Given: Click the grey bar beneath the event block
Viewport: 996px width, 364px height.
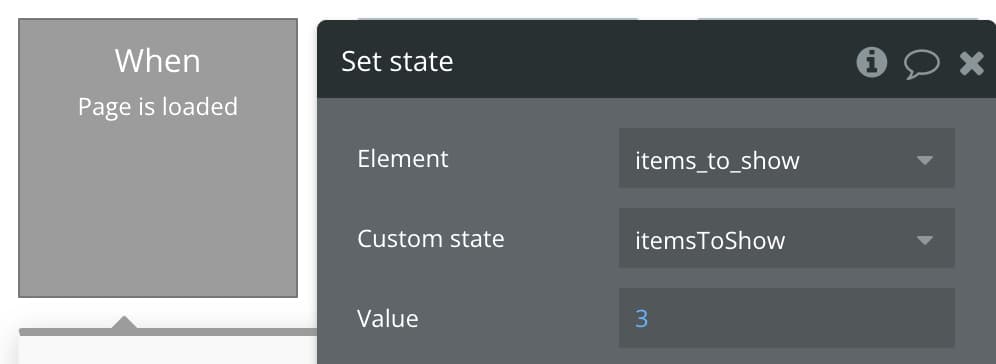Looking at the screenshot, I should [168, 332].
